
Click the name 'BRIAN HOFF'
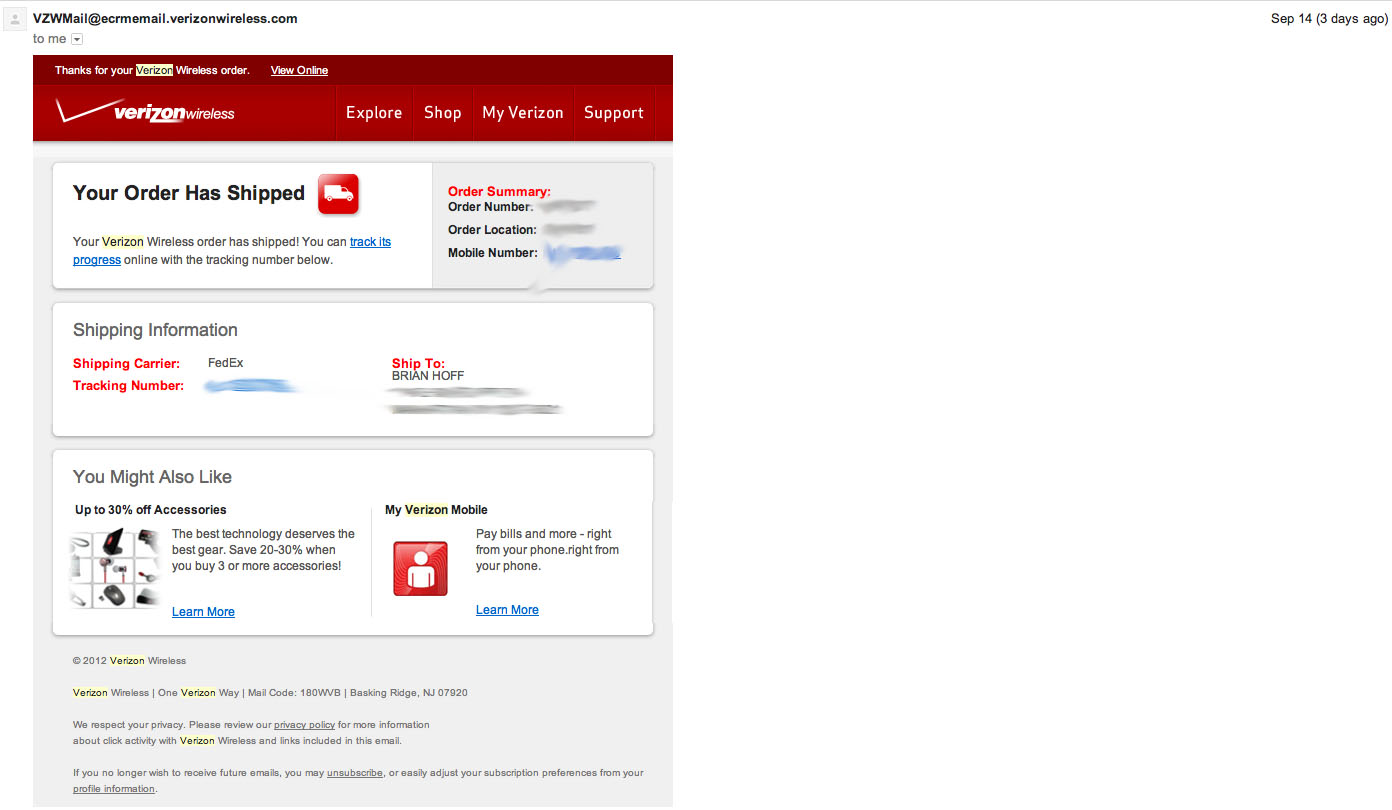[x=428, y=376]
